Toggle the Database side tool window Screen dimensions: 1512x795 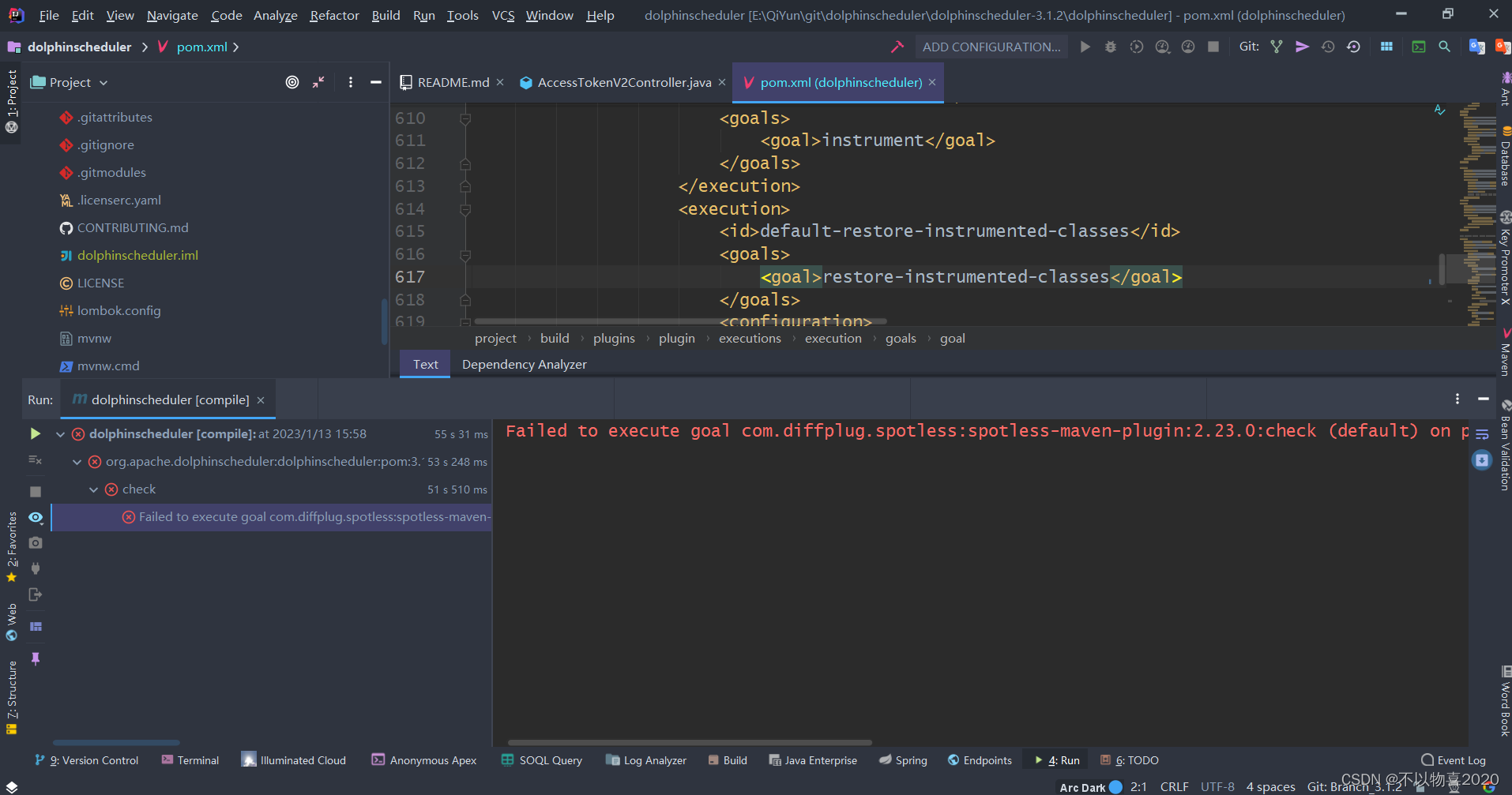[x=1505, y=156]
